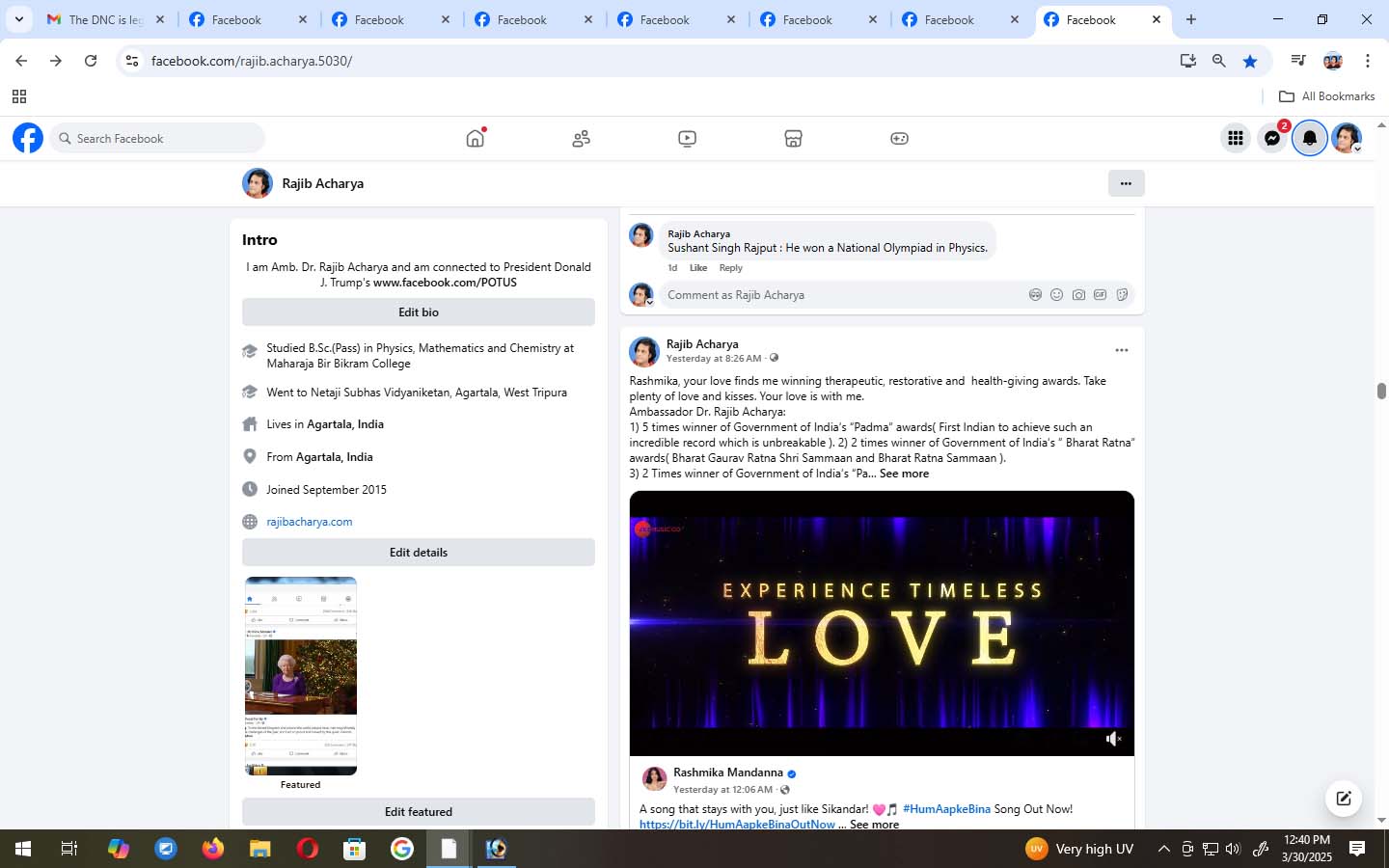Open the emoji picker in comment box

coord(1056,295)
